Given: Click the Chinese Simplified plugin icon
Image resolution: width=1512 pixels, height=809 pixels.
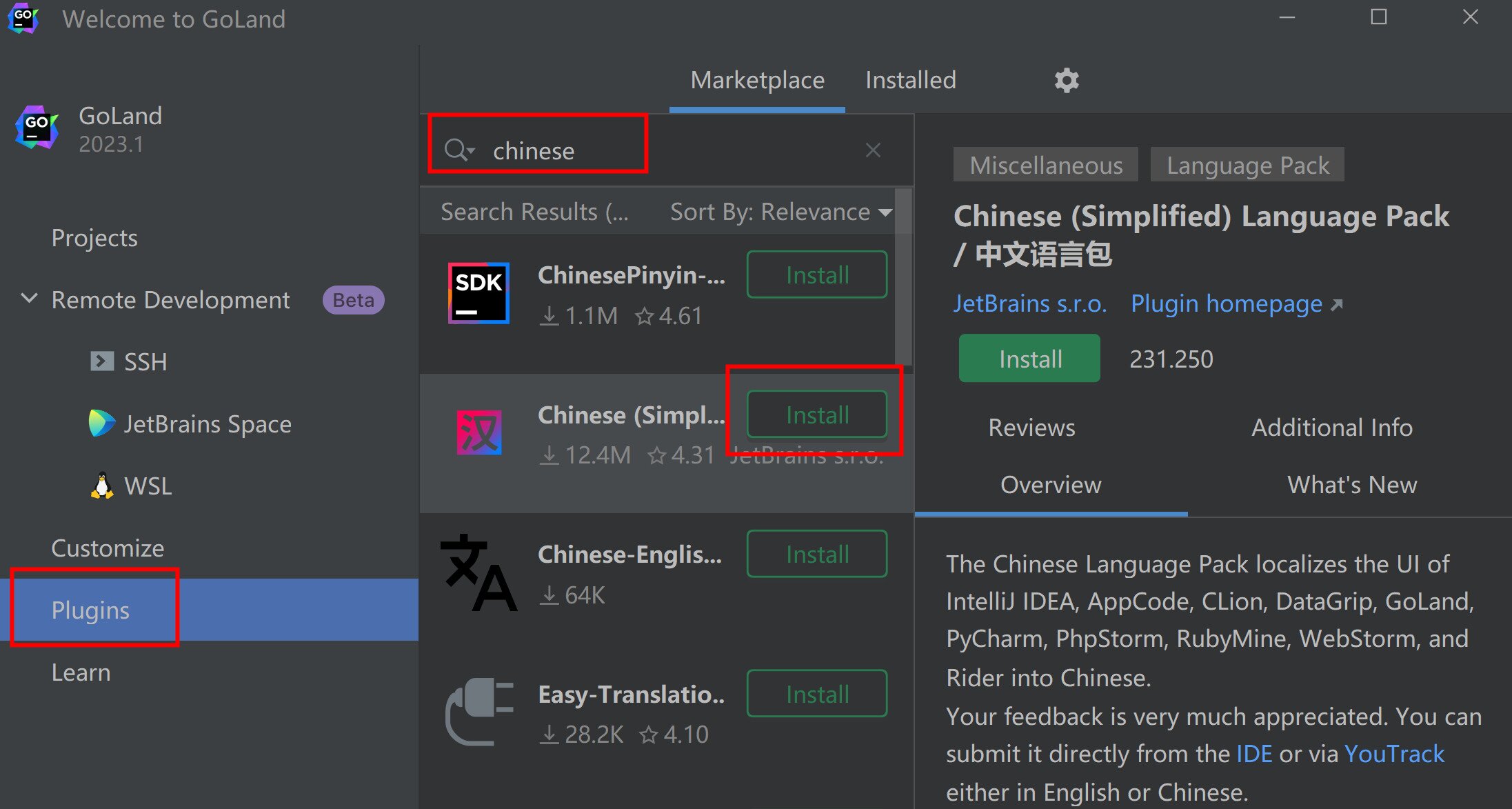Looking at the screenshot, I should point(477,428).
